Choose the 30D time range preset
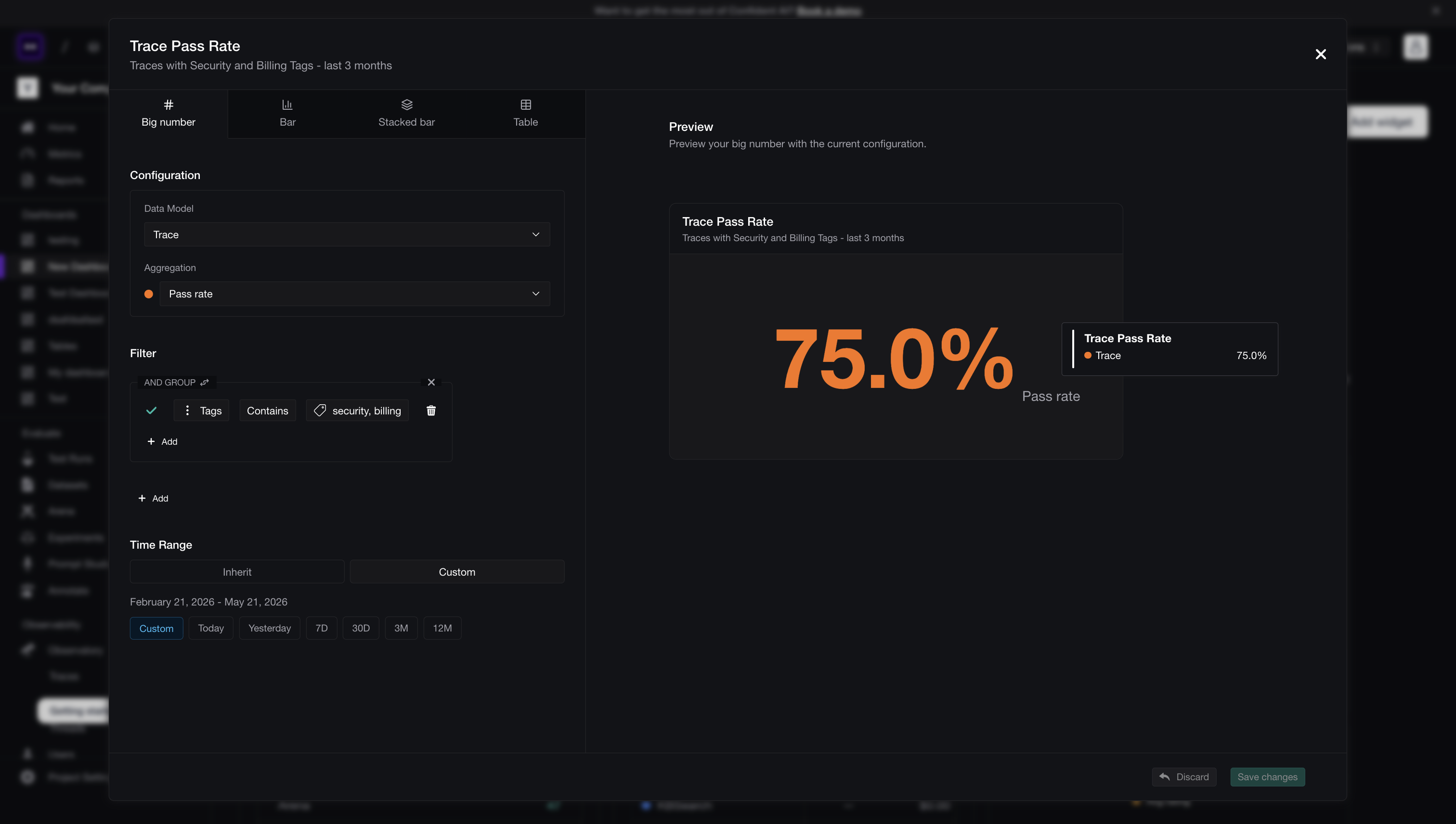The width and height of the screenshot is (1456, 824). click(x=361, y=628)
